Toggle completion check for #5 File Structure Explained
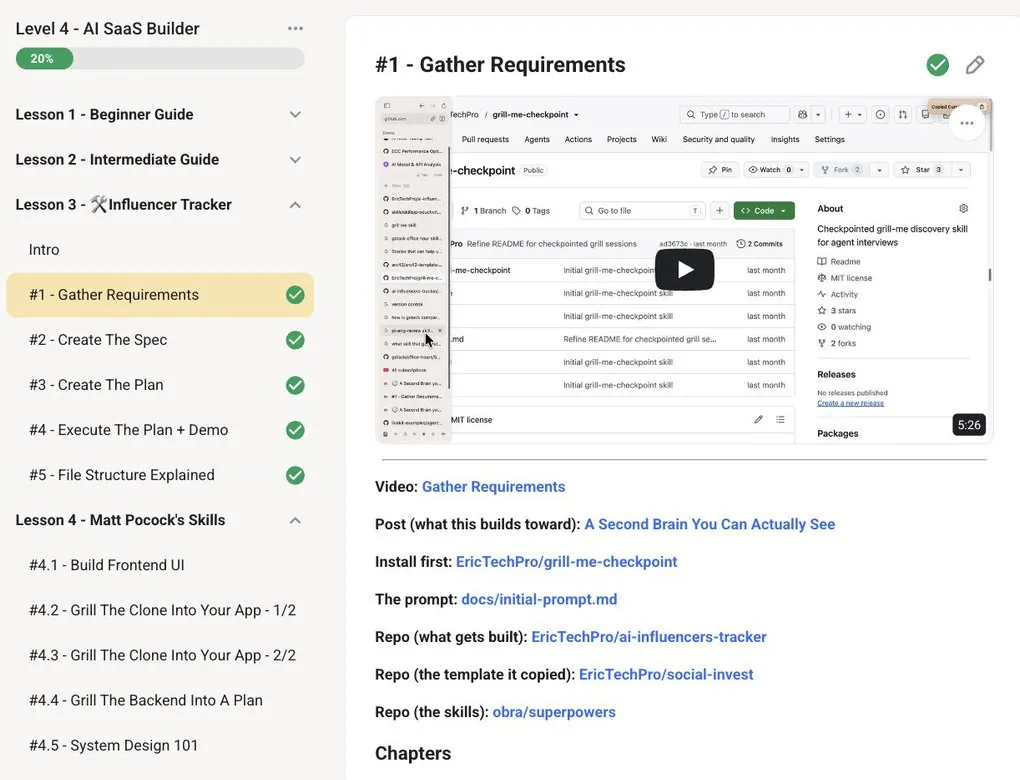The width and height of the screenshot is (1020, 780). tap(295, 475)
